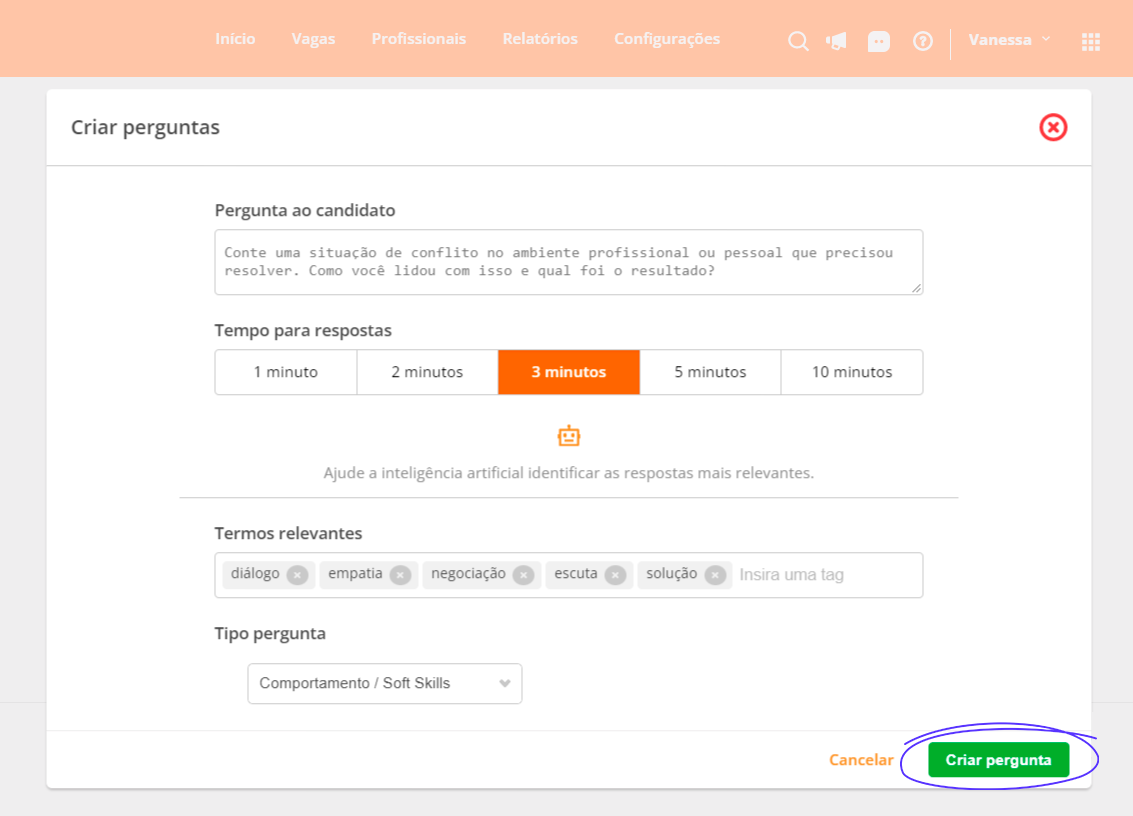Image resolution: width=1133 pixels, height=816 pixels.
Task: Open the help question mark icon
Action: [x=922, y=41]
